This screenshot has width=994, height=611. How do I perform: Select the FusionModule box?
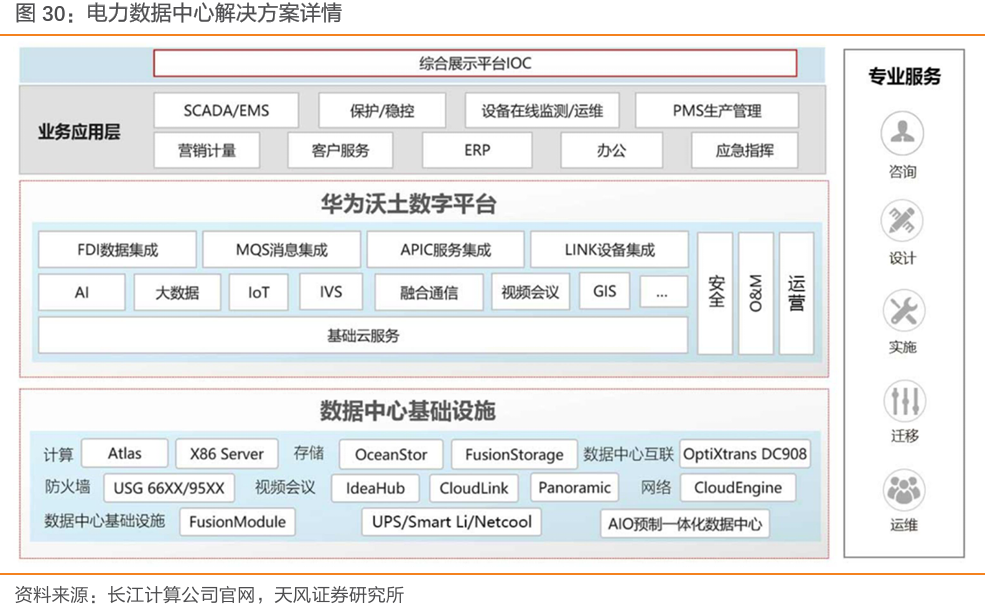pos(238,522)
